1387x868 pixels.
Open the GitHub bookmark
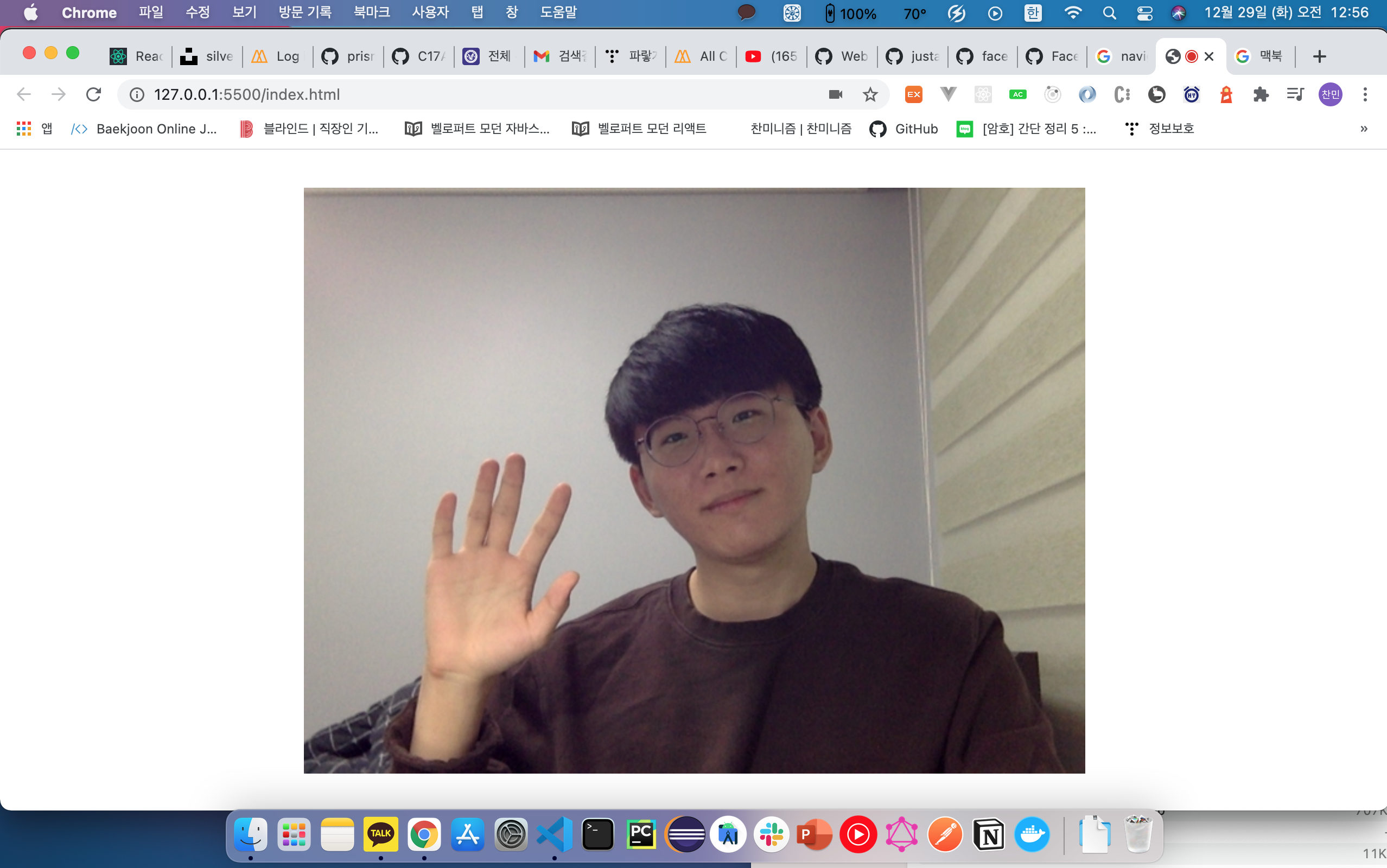point(904,129)
